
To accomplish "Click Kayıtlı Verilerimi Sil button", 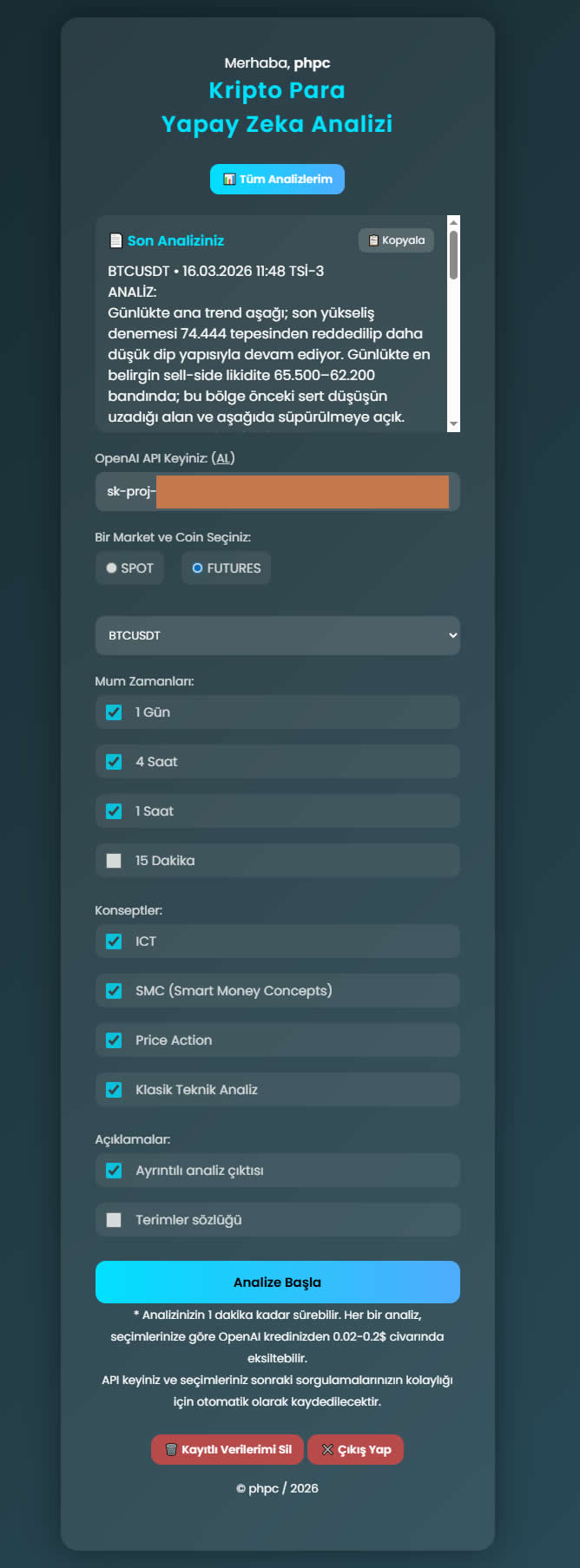I will coord(227,1449).
